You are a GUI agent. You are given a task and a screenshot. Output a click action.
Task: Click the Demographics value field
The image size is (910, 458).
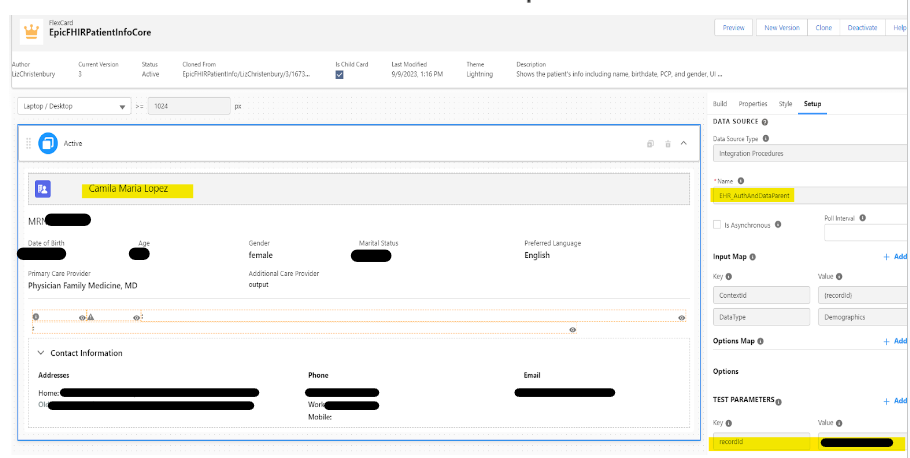click(x=864, y=317)
